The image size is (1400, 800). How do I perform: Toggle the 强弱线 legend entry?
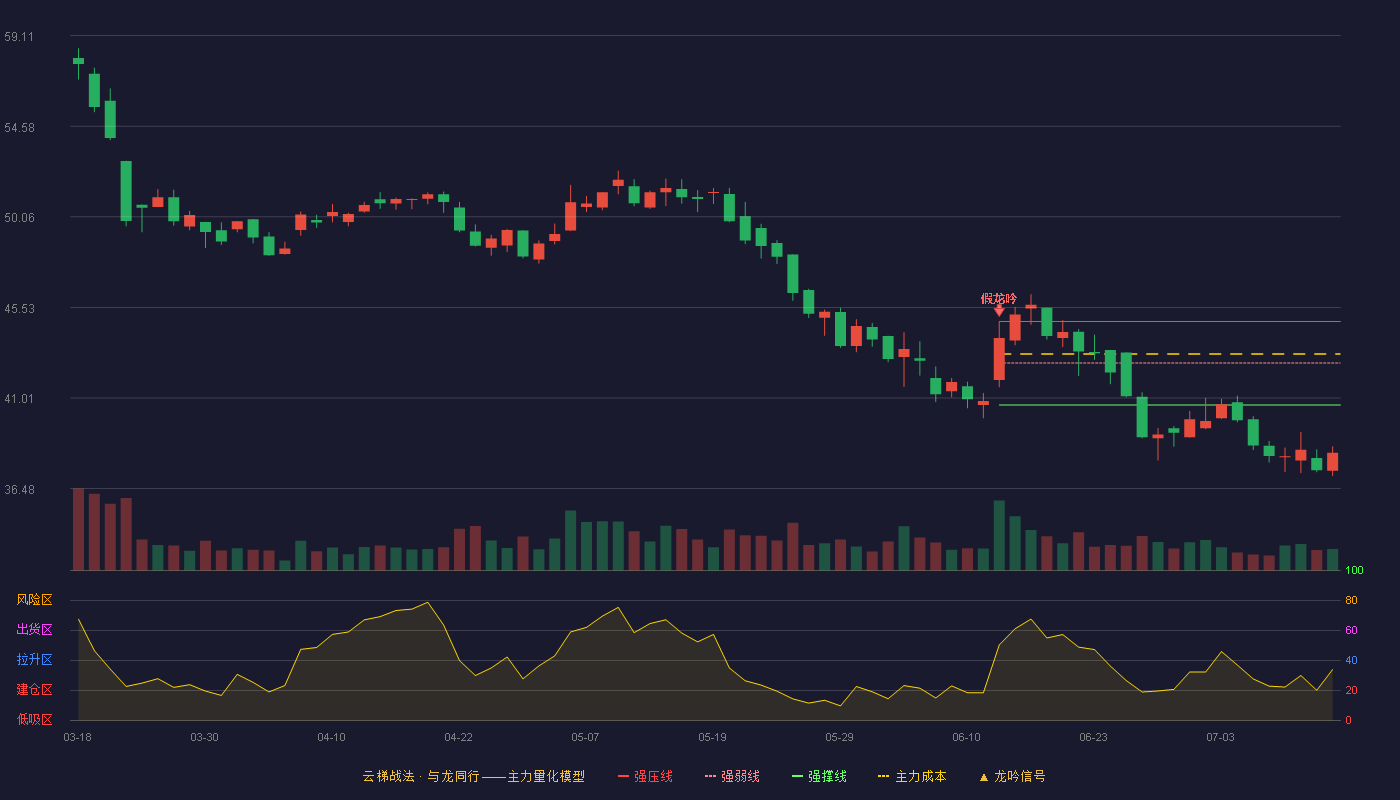pos(732,776)
